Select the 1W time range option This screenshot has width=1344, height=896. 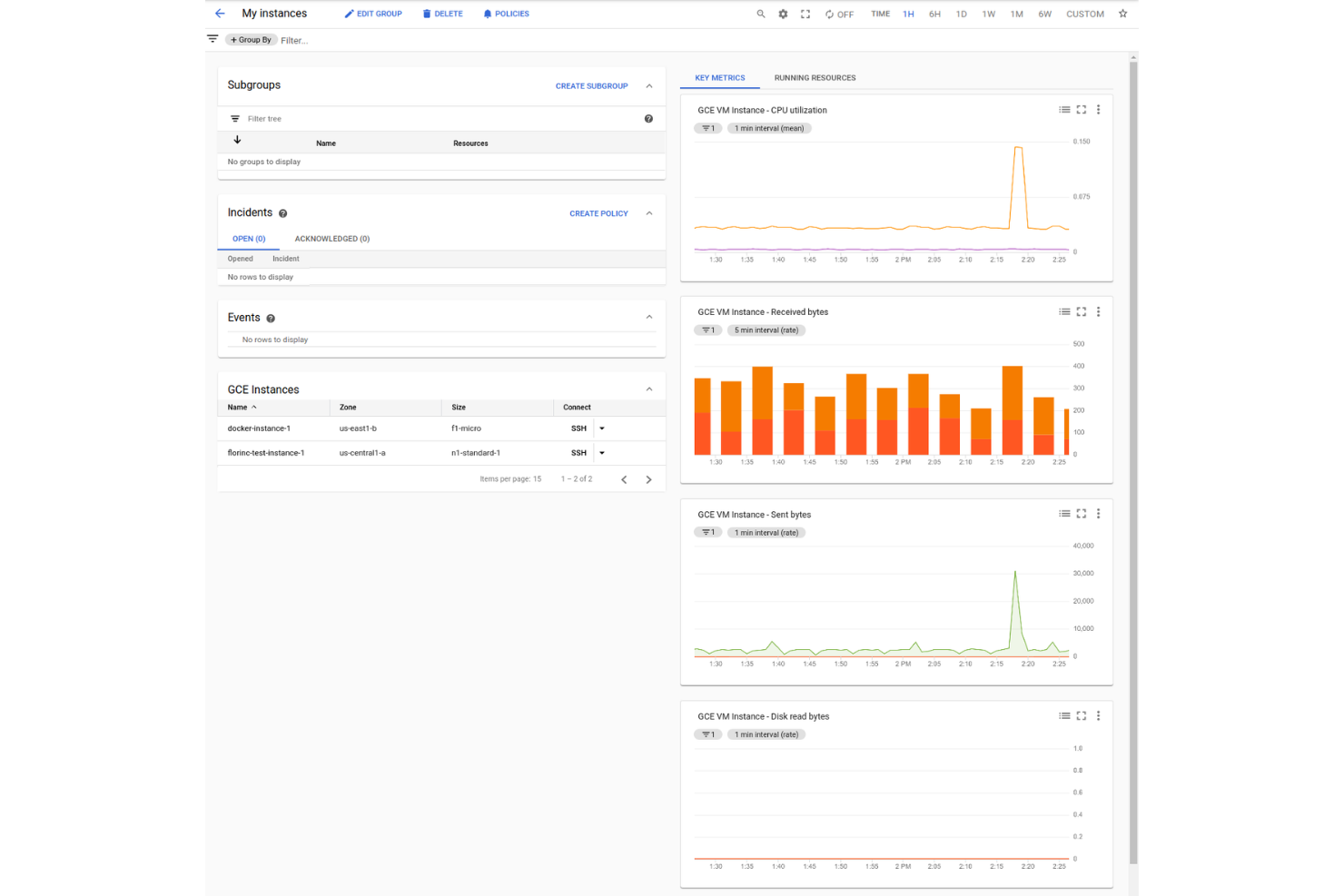[989, 14]
